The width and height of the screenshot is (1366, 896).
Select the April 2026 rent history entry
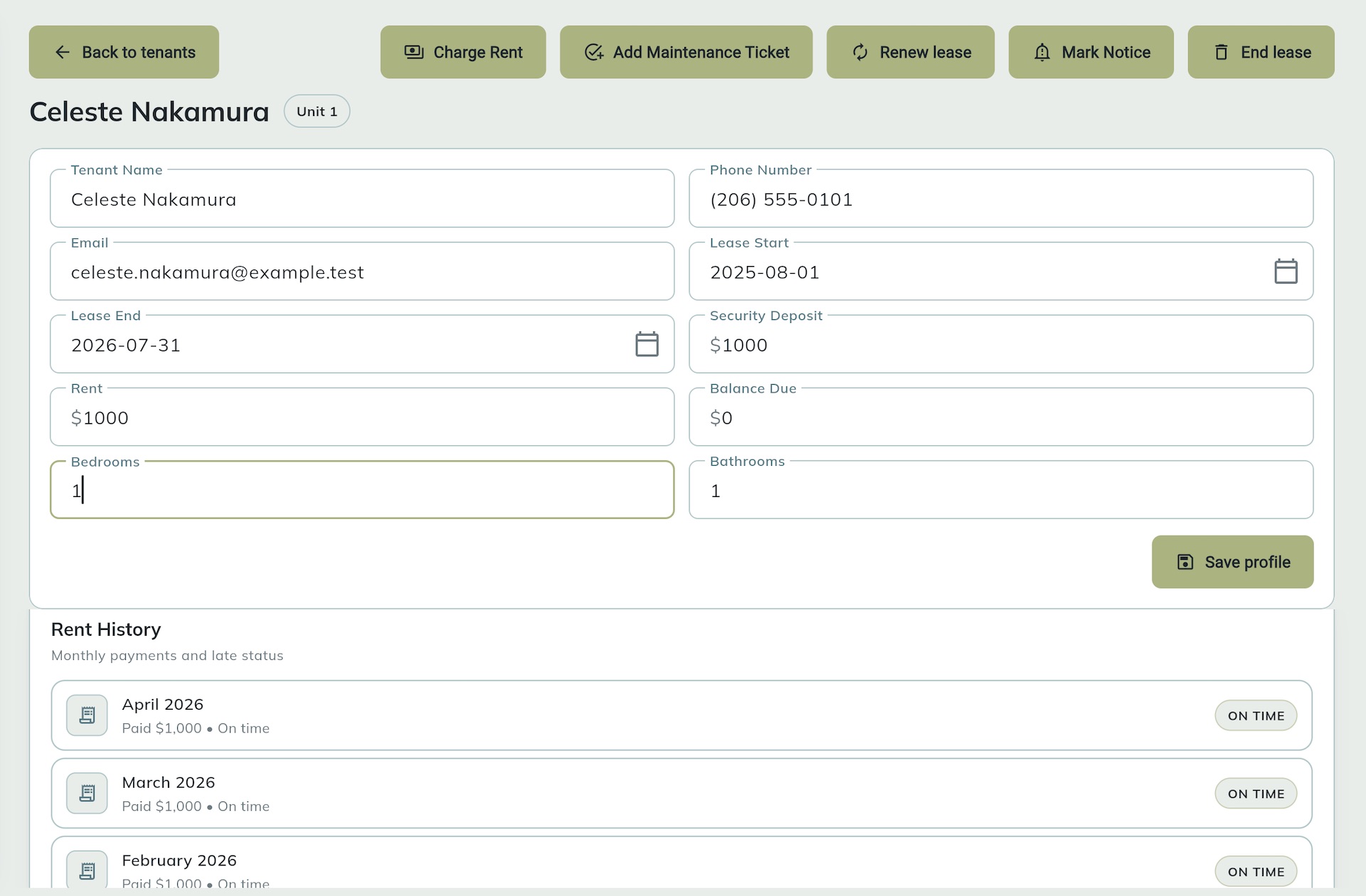pyautogui.click(x=682, y=715)
